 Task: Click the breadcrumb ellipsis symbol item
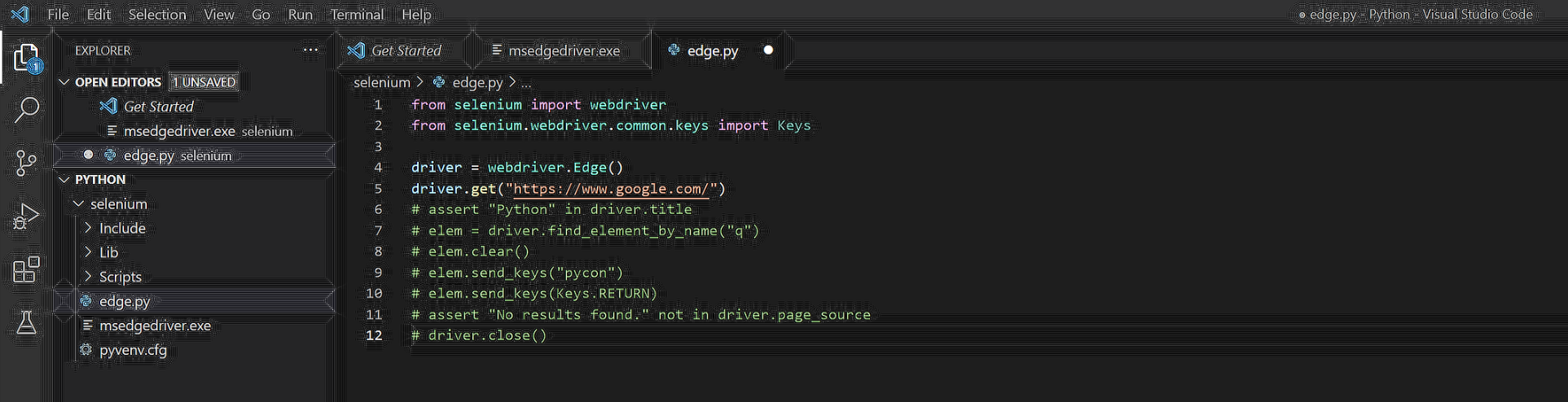tap(526, 83)
